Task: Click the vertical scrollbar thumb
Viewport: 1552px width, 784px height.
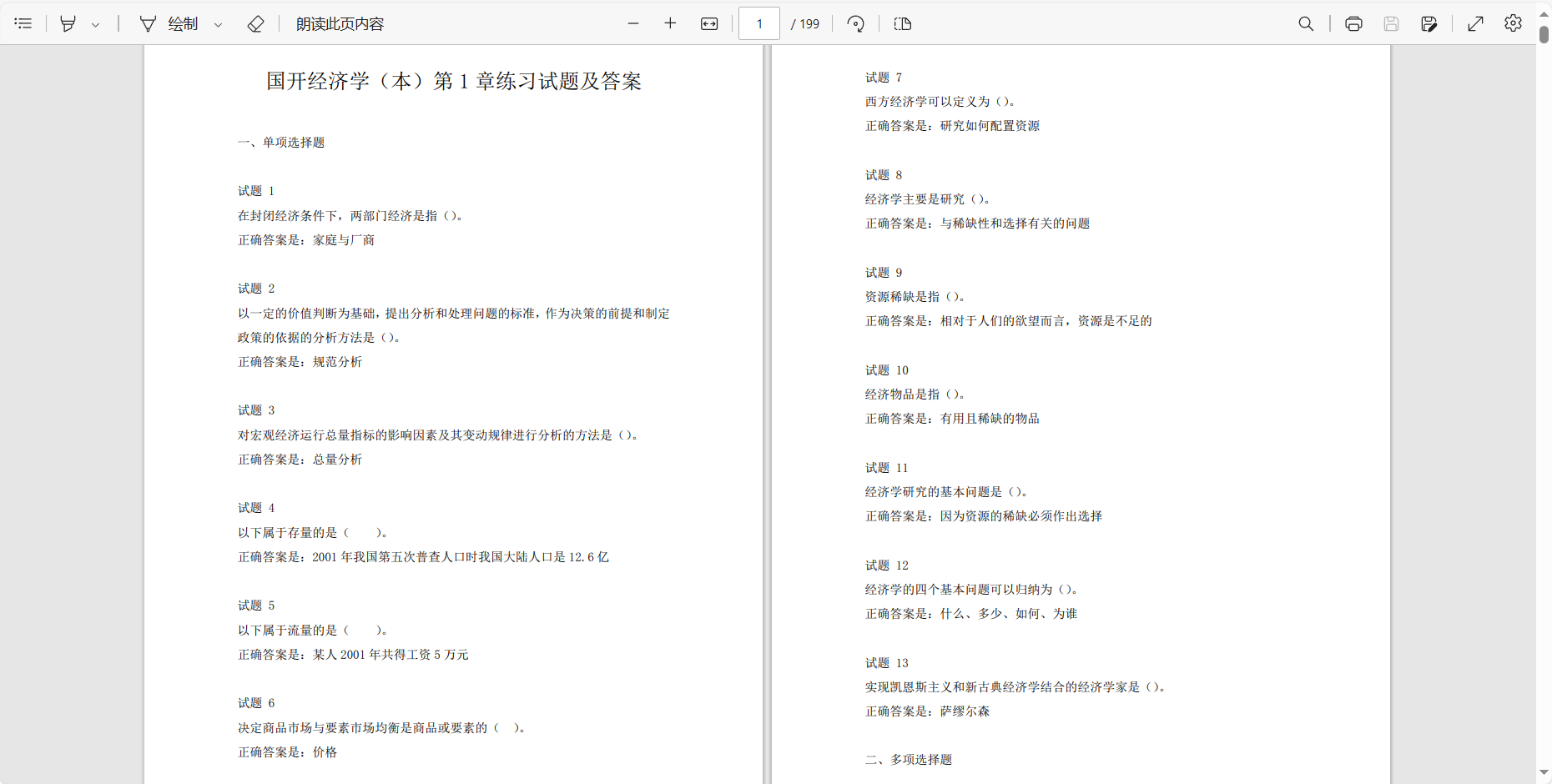Action: pos(1544,34)
